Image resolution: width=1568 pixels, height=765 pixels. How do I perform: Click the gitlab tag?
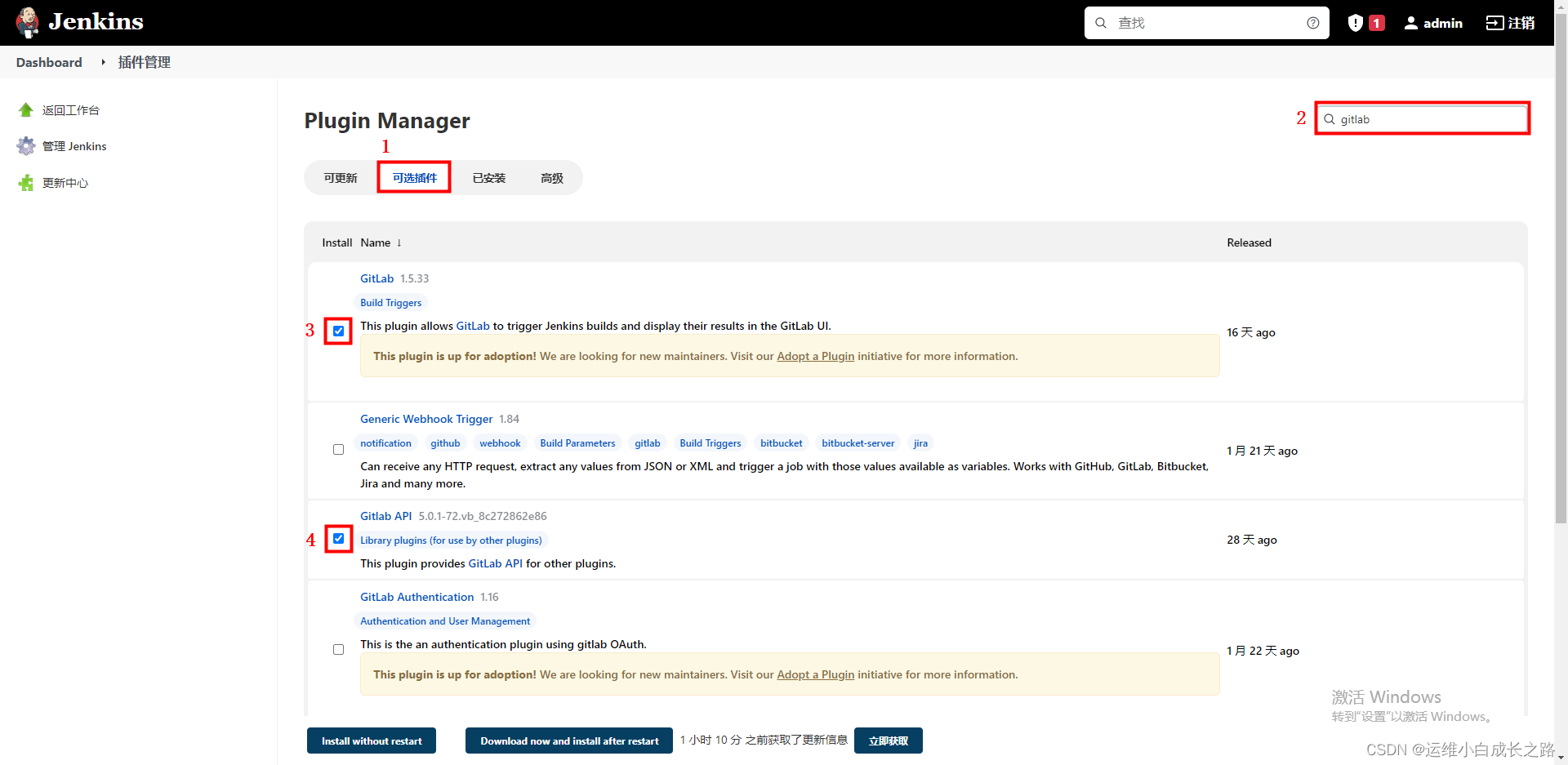coord(648,443)
